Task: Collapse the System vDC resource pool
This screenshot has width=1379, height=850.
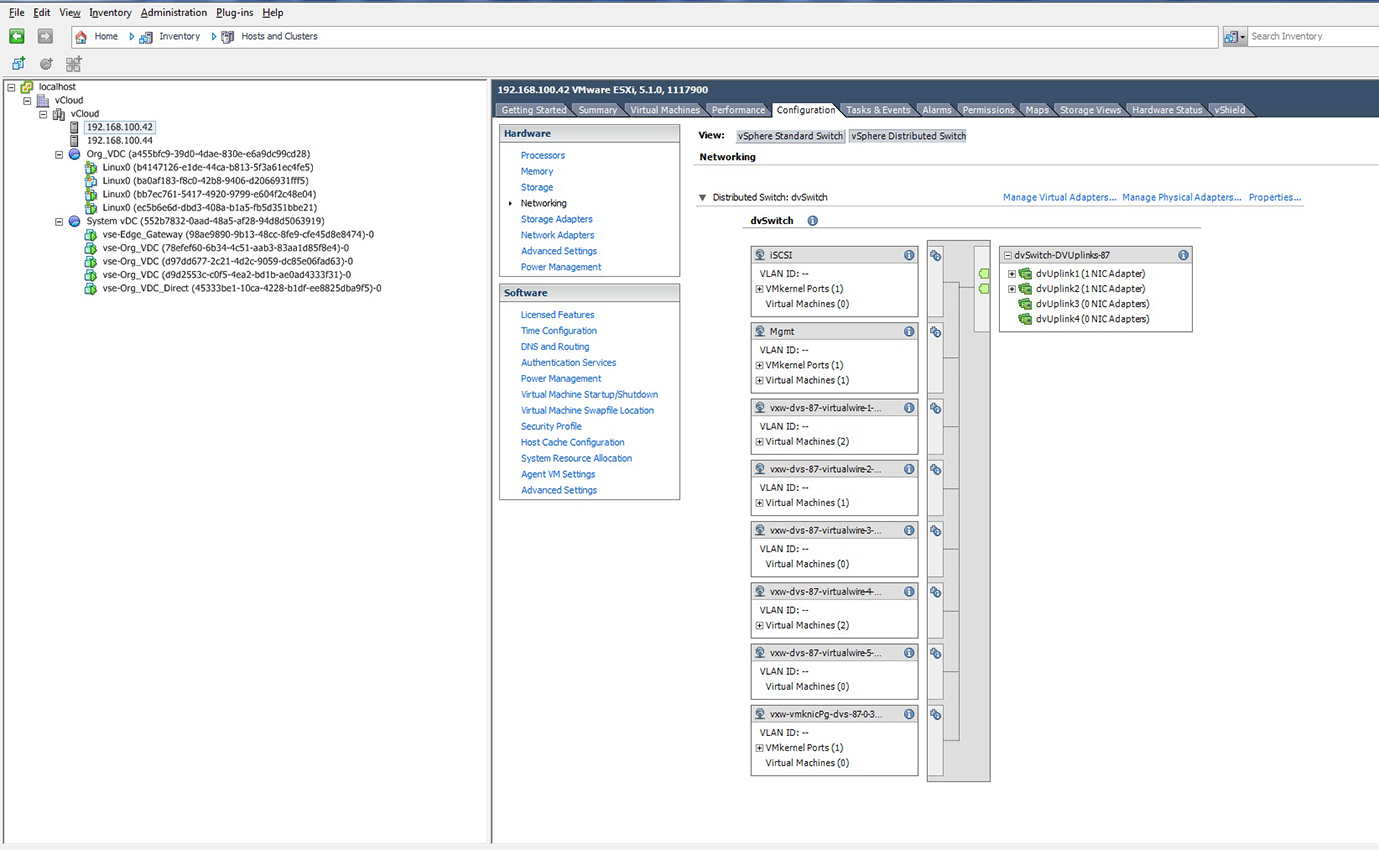Action: click(59, 221)
